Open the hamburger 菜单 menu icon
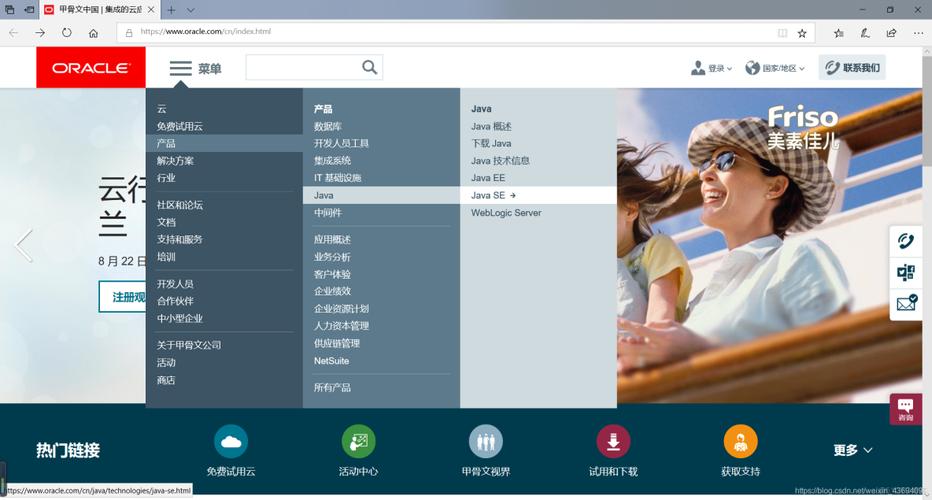 (180, 68)
